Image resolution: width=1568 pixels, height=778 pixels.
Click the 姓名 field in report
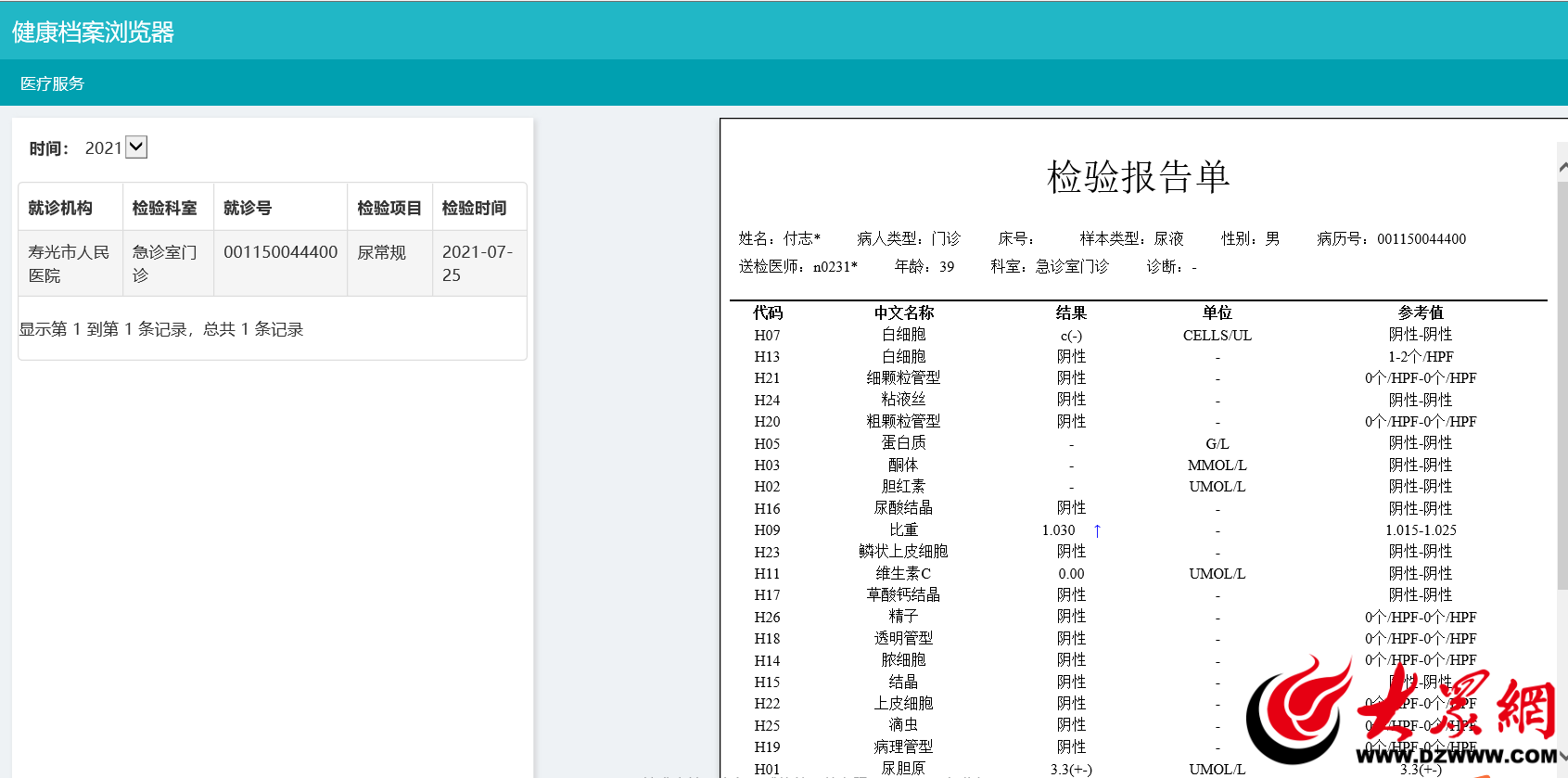coord(780,239)
